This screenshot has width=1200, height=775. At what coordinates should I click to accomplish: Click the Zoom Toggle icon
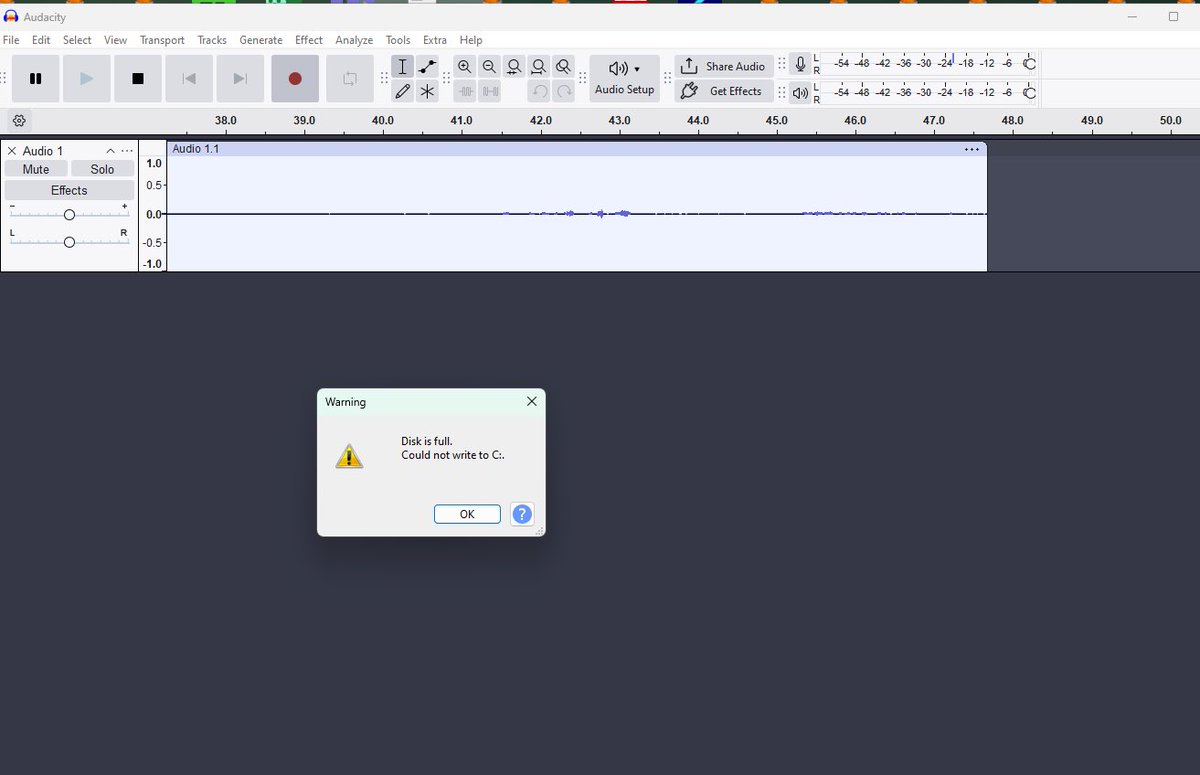coord(563,67)
